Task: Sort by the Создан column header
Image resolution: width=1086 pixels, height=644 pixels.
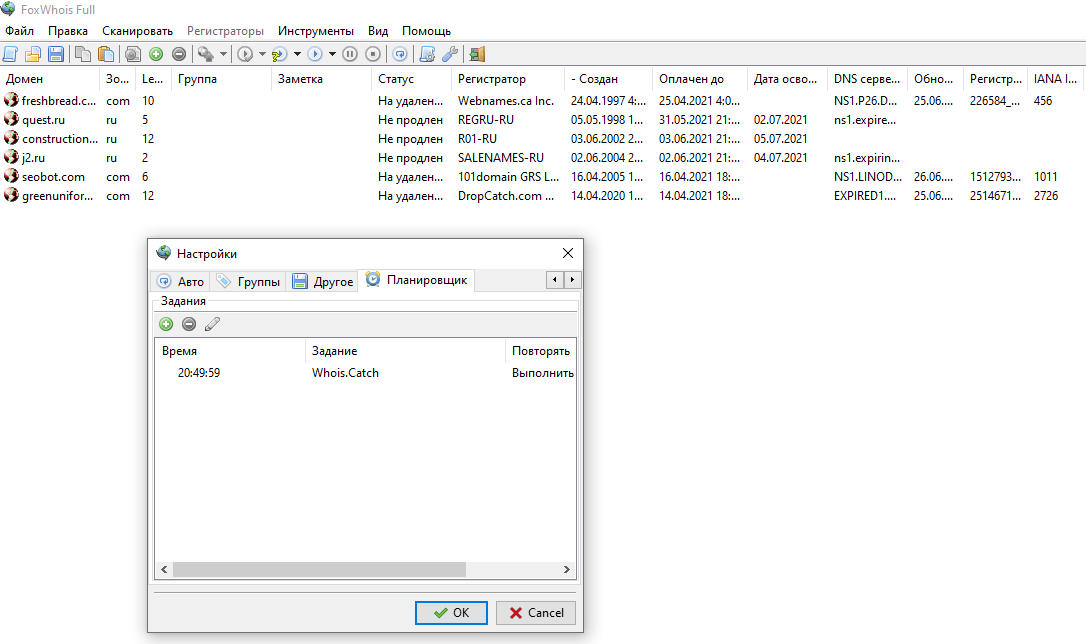Action: (608, 79)
